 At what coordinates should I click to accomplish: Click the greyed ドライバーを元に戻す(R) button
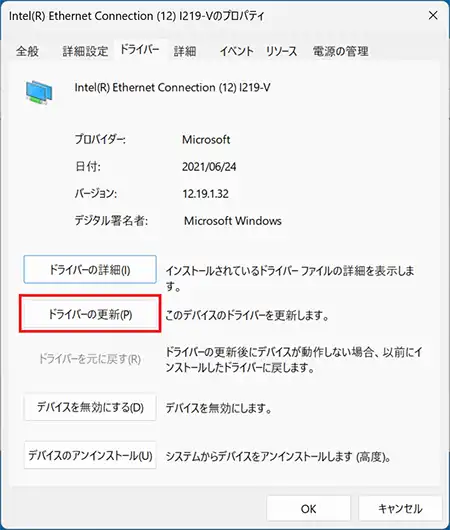90,359
